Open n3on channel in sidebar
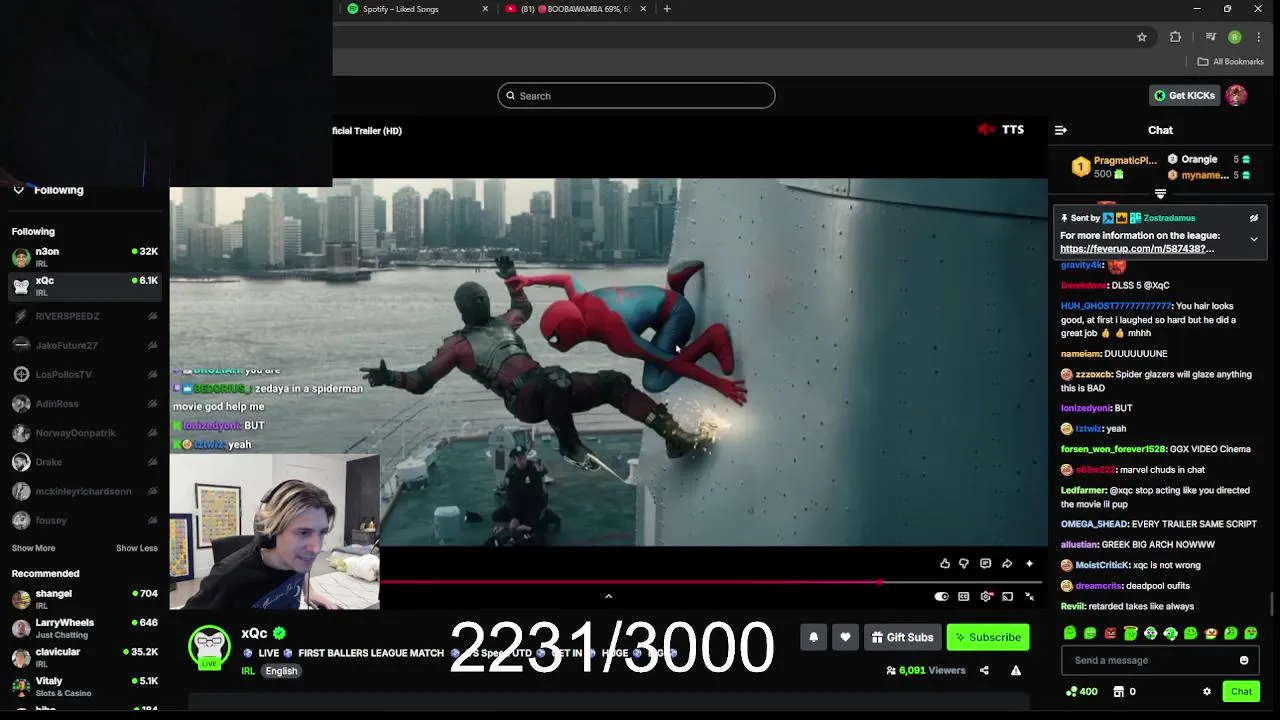Screen dimensions: 1280x720 coord(85,257)
